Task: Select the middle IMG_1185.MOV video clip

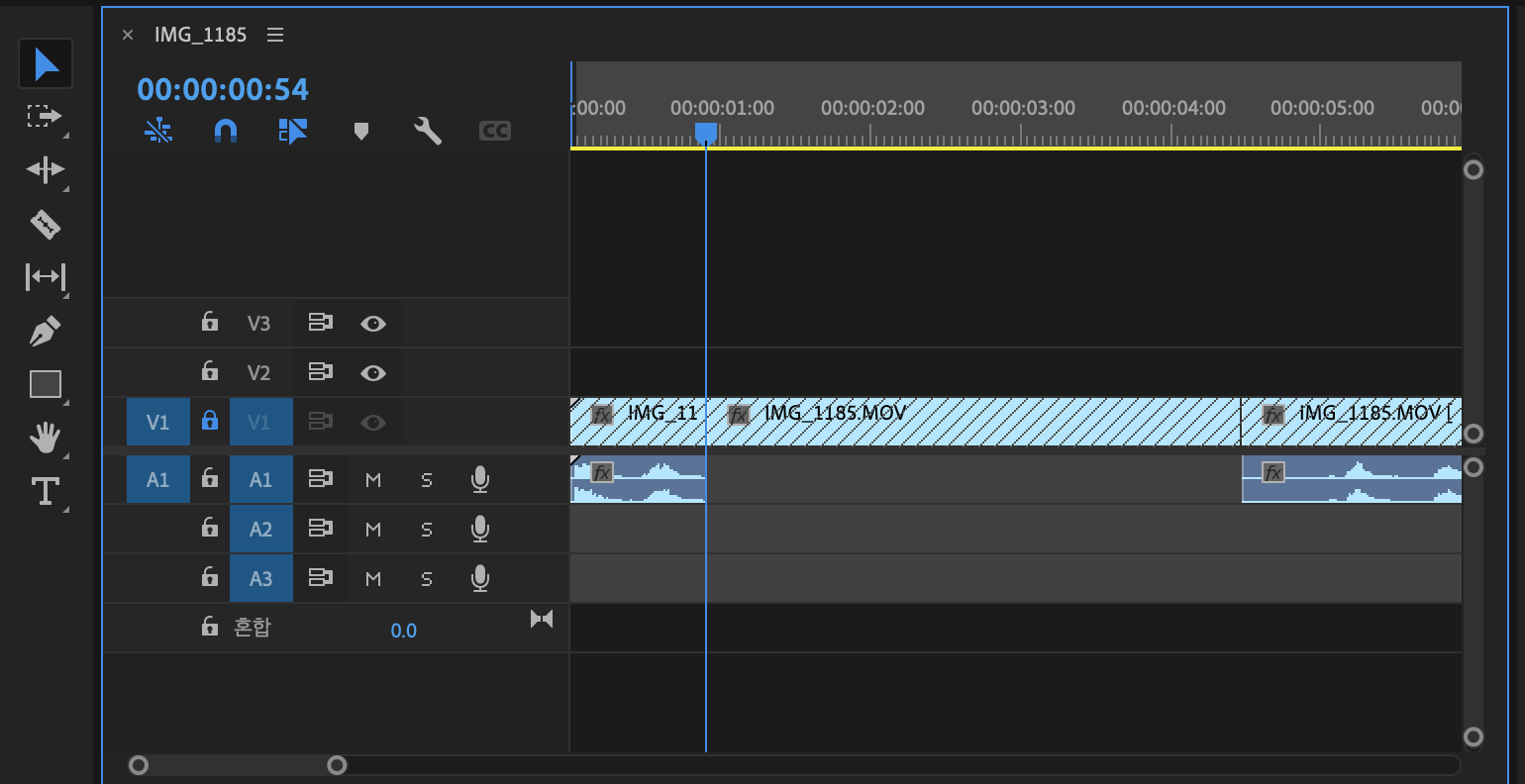Action: click(x=973, y=423)
